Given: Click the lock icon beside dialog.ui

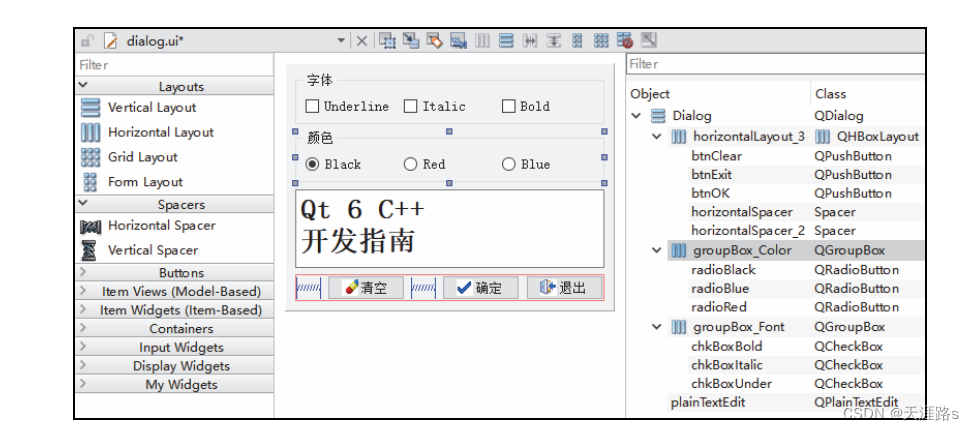Looking at the screenshot, I should click(87, 42).
